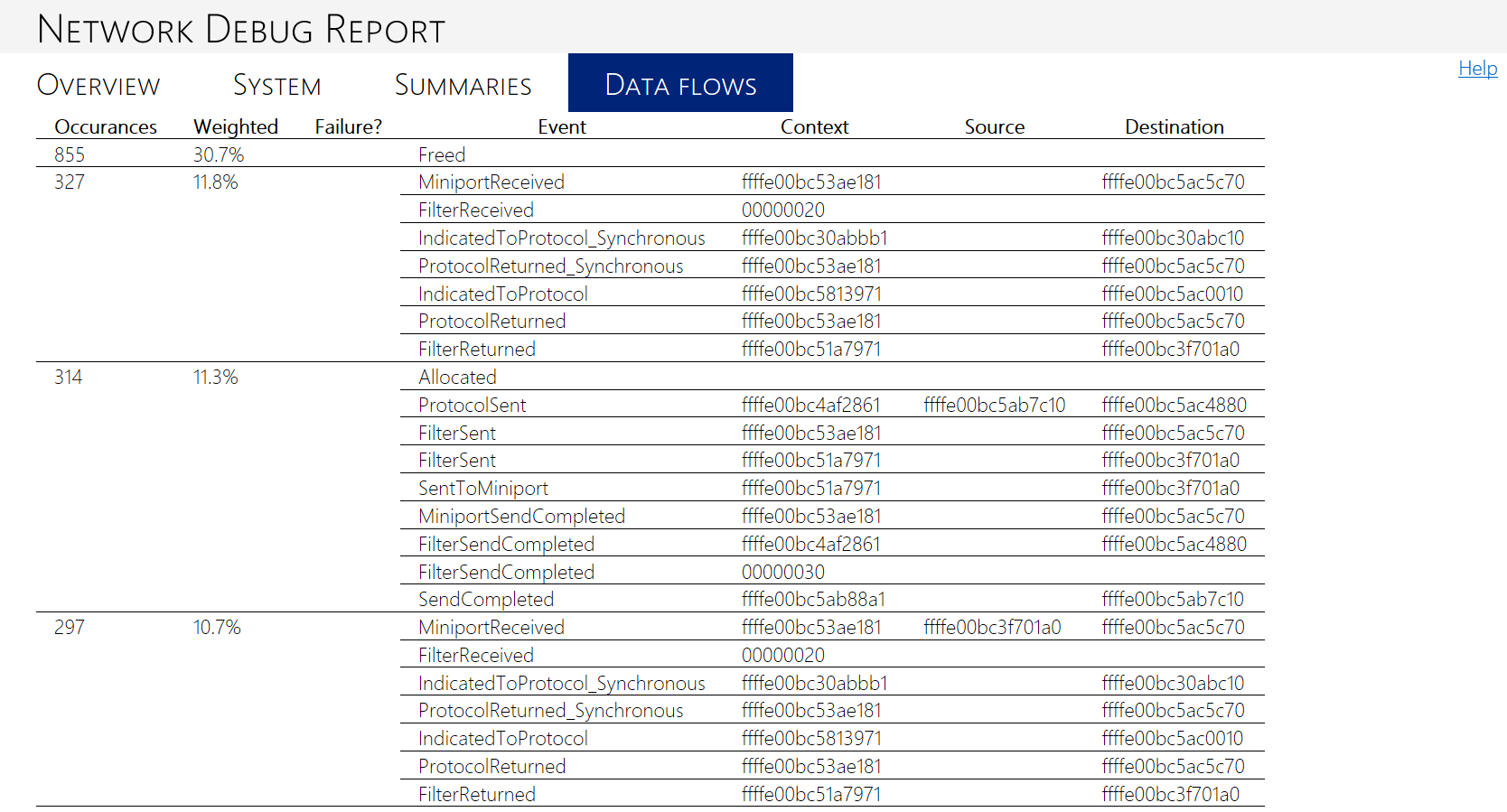Image resolution: width=1507 pixels, height=812 pixels.
Task: Click the ProtocolSent event entry
Action: tap(472, 405)
